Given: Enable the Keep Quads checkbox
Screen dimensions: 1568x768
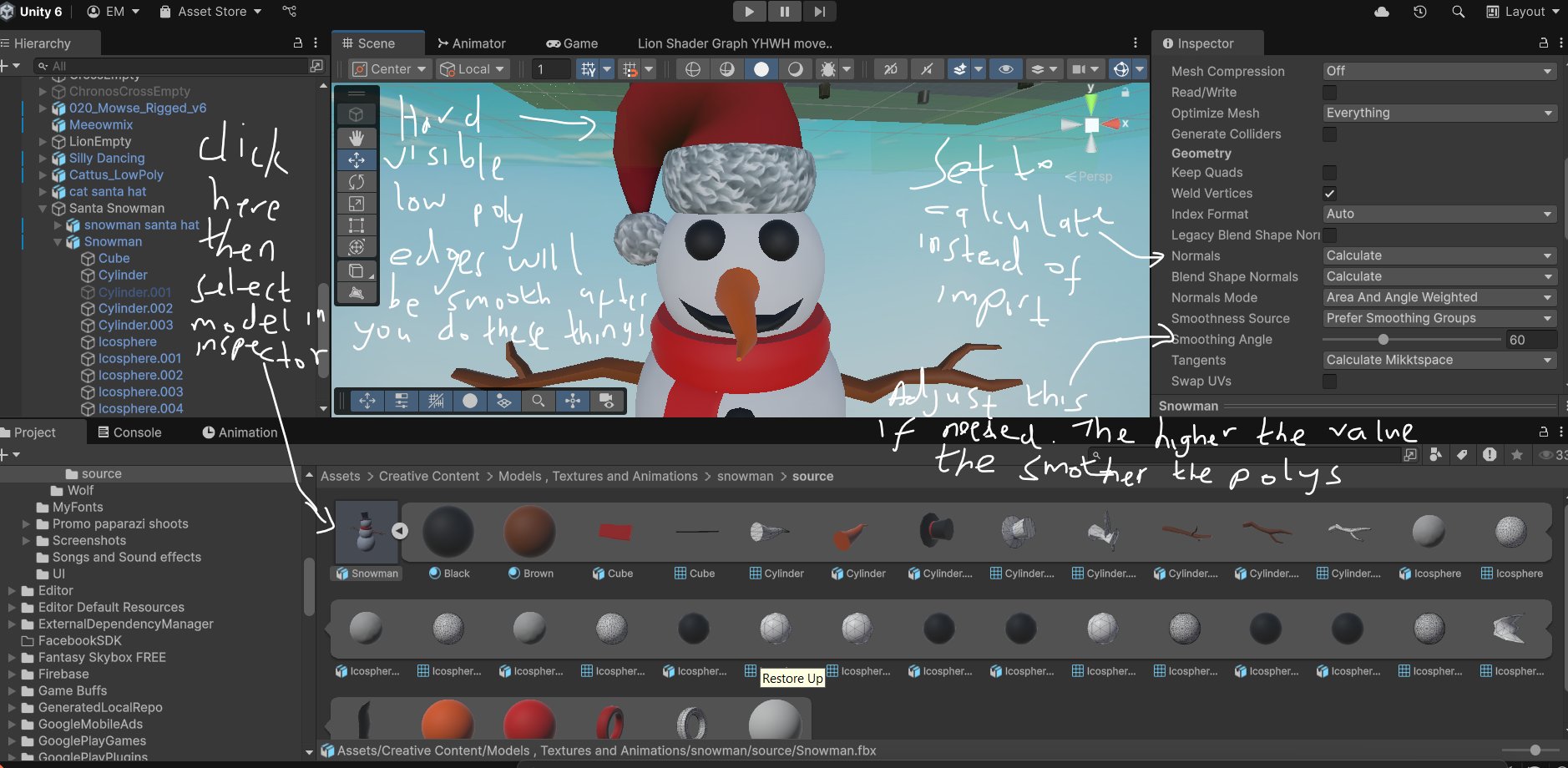Looking at the screenshot, I should coord(1330,172).
